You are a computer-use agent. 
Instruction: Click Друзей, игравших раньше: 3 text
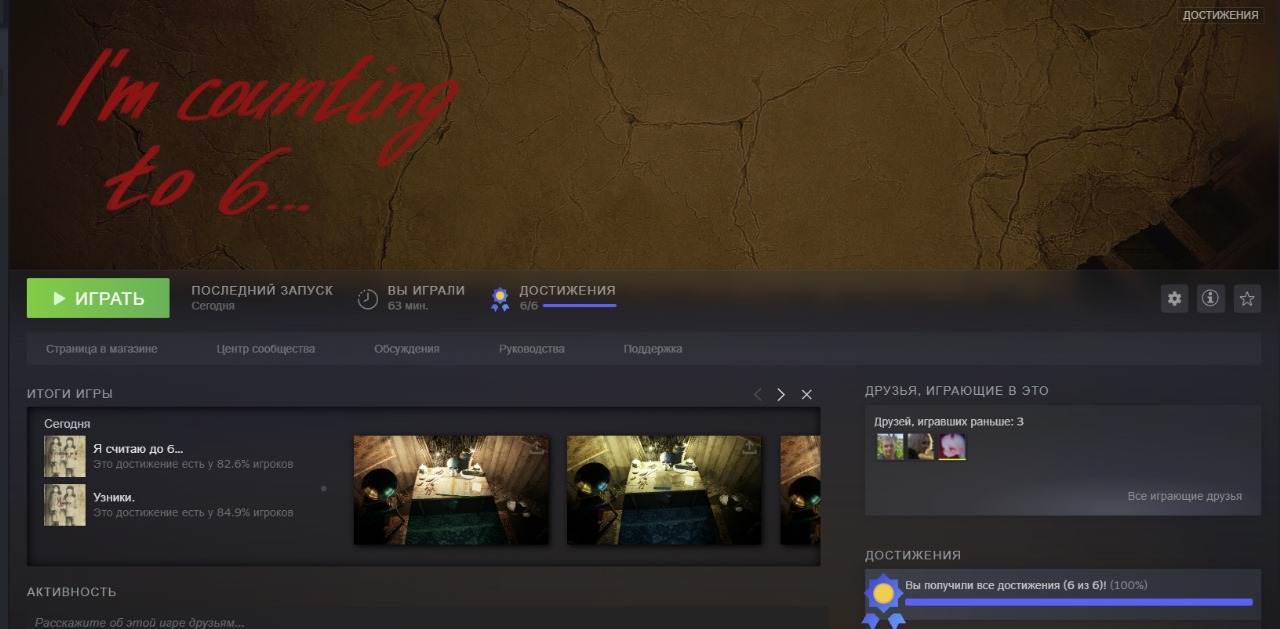point(949,422)
